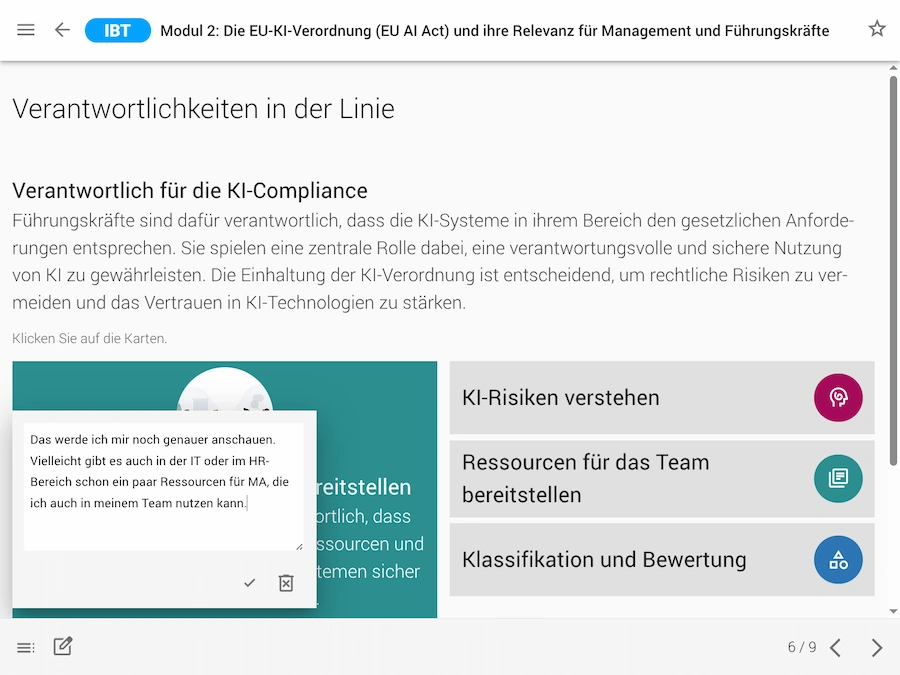Delete the note with the trash icon

[286, 583]
